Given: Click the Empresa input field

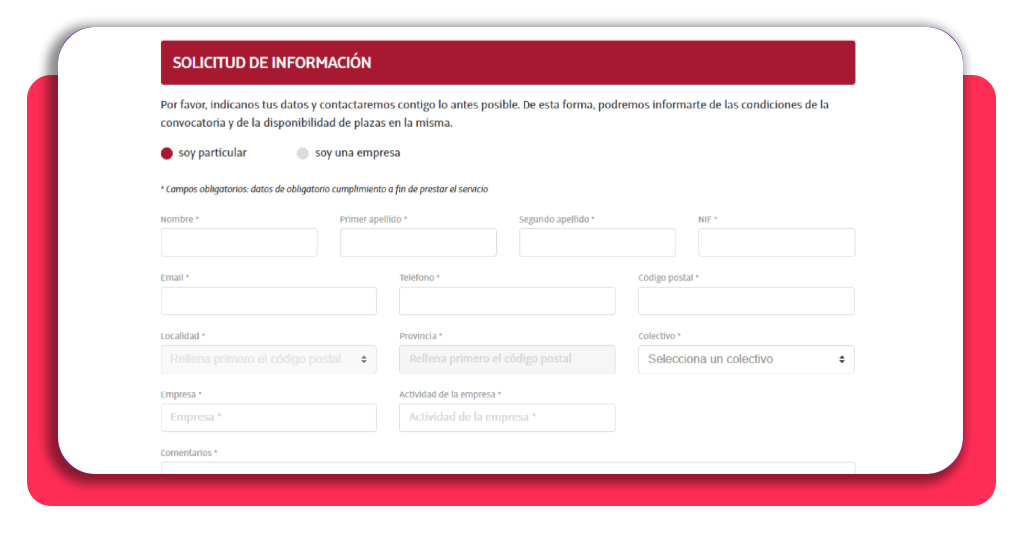Looking at the screenshot, I should click(268, 417).
